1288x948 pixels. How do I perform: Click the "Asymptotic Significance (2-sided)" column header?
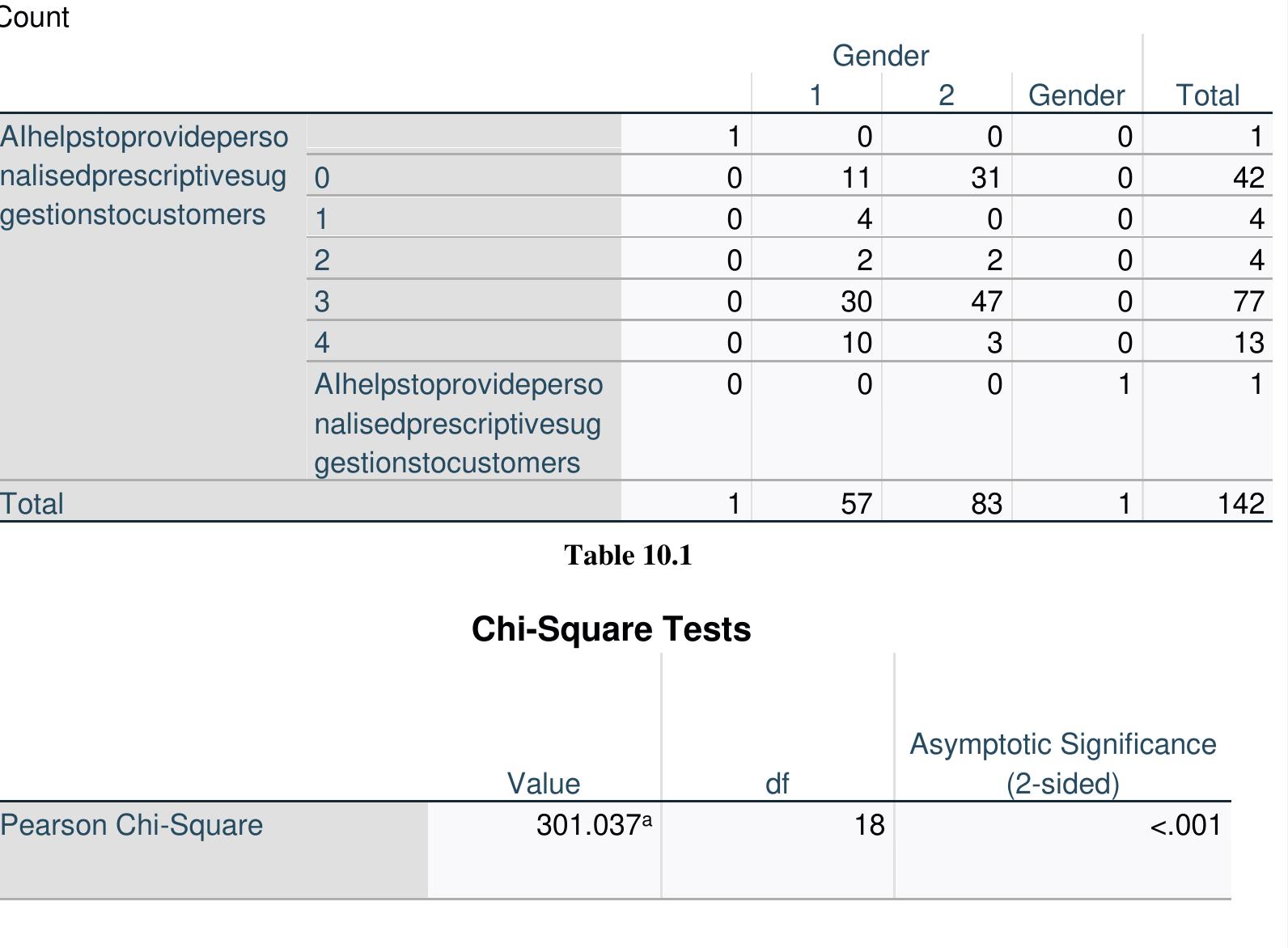[x=1062, y=764]
